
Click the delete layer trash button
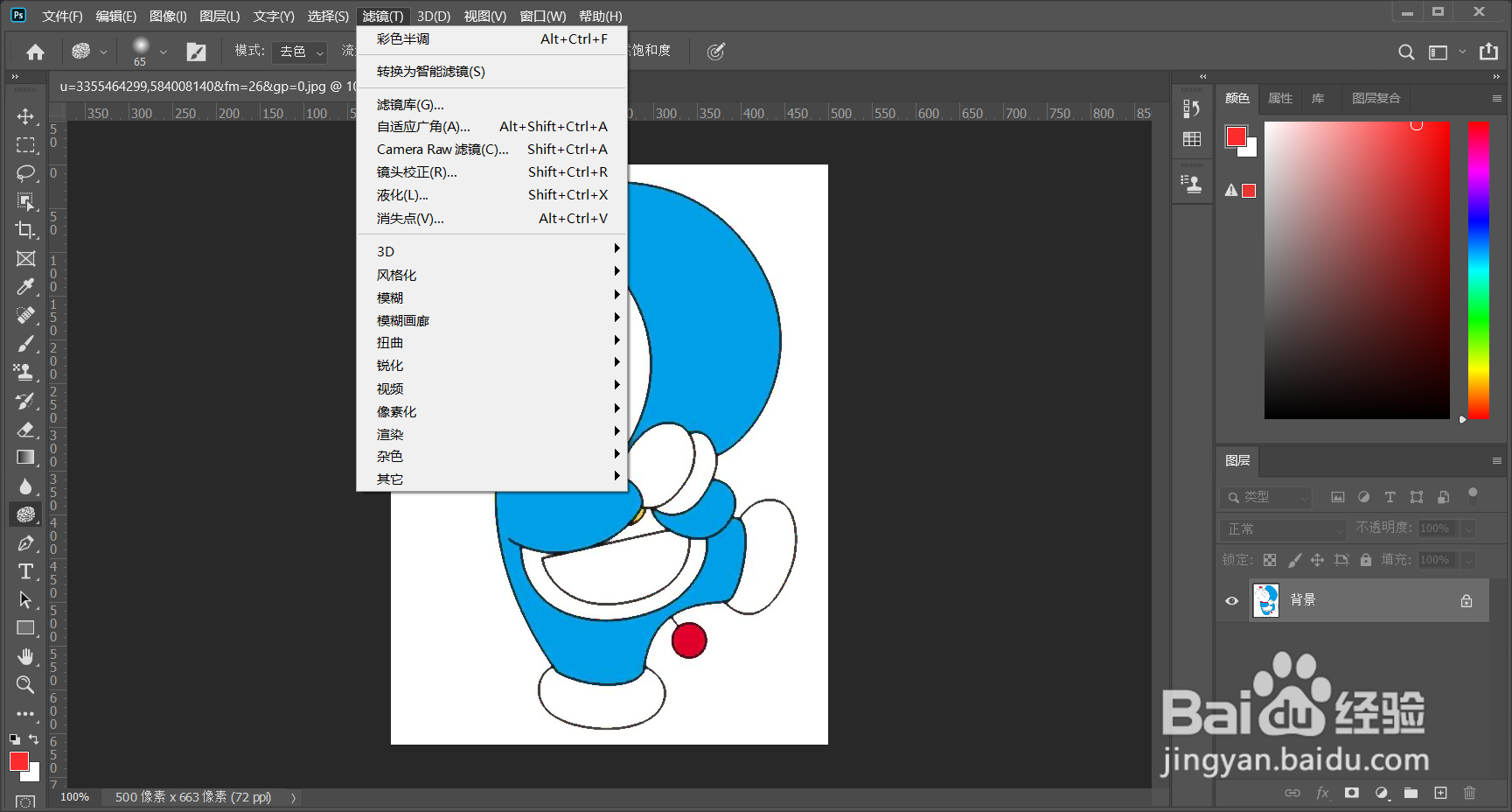(1469, 793)
